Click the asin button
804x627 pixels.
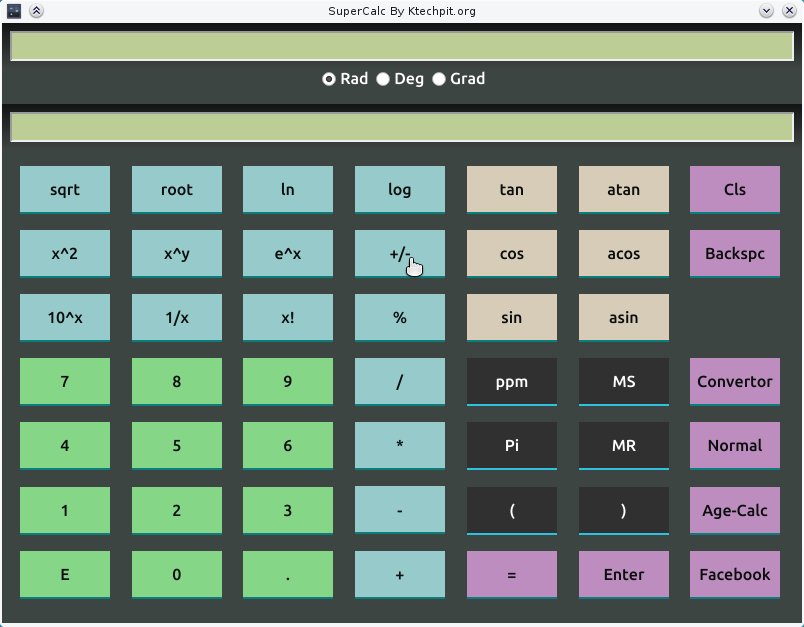tap(624, 317)
